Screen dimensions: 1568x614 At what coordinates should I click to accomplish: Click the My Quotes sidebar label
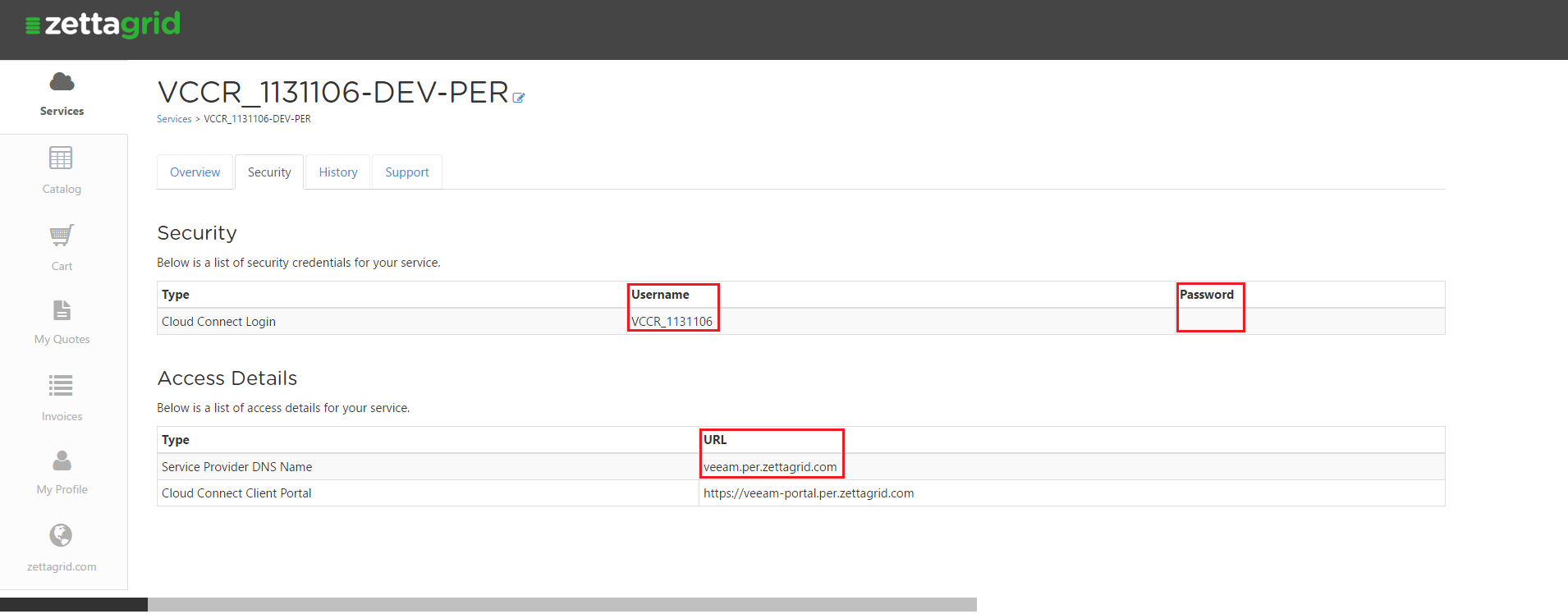[x=62, y=340]
